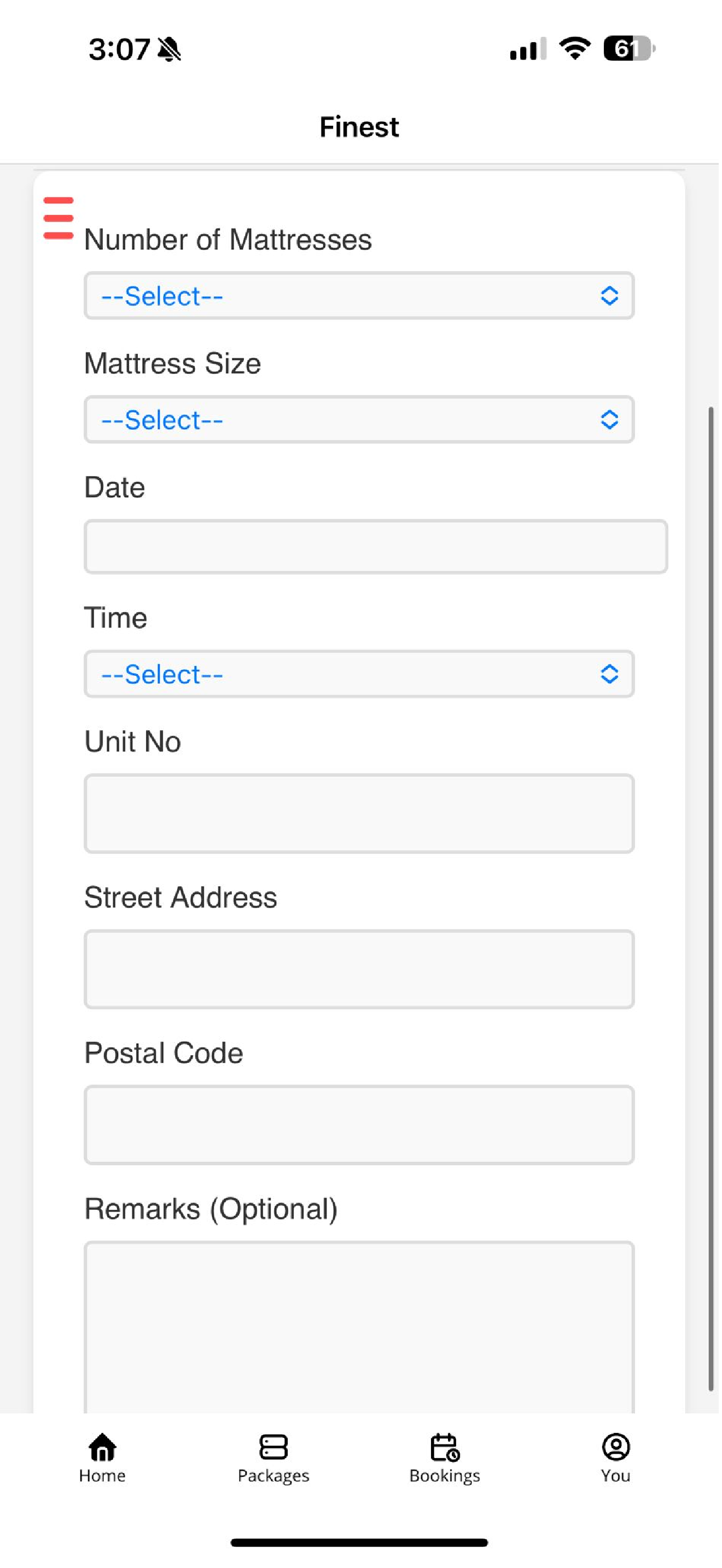
Task: Open the You profile icon
Action: 618,1447
